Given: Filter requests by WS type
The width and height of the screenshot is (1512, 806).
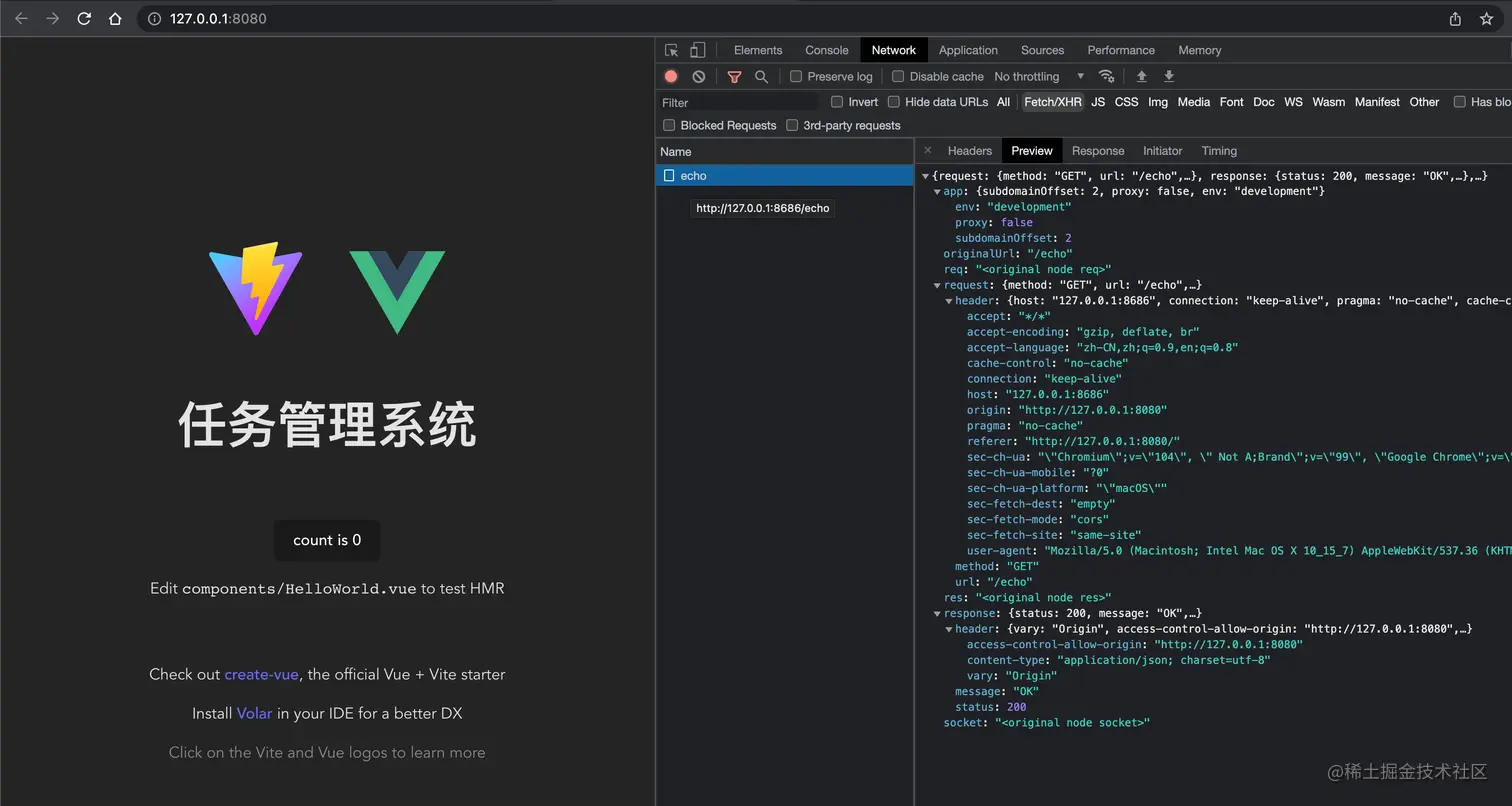Looking at the screenshot, I should 1293,102.
